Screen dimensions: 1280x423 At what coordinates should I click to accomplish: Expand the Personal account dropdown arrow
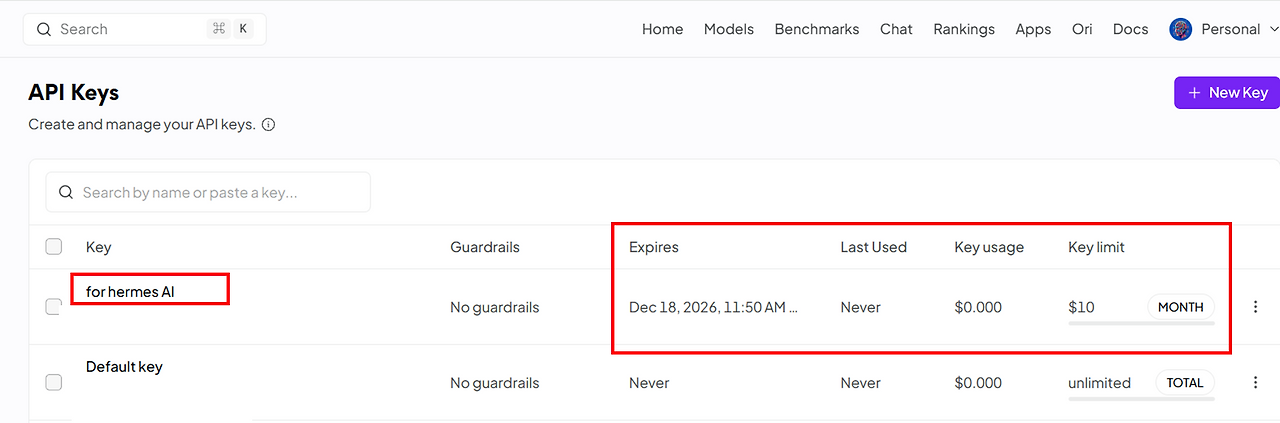(1273, 29)
